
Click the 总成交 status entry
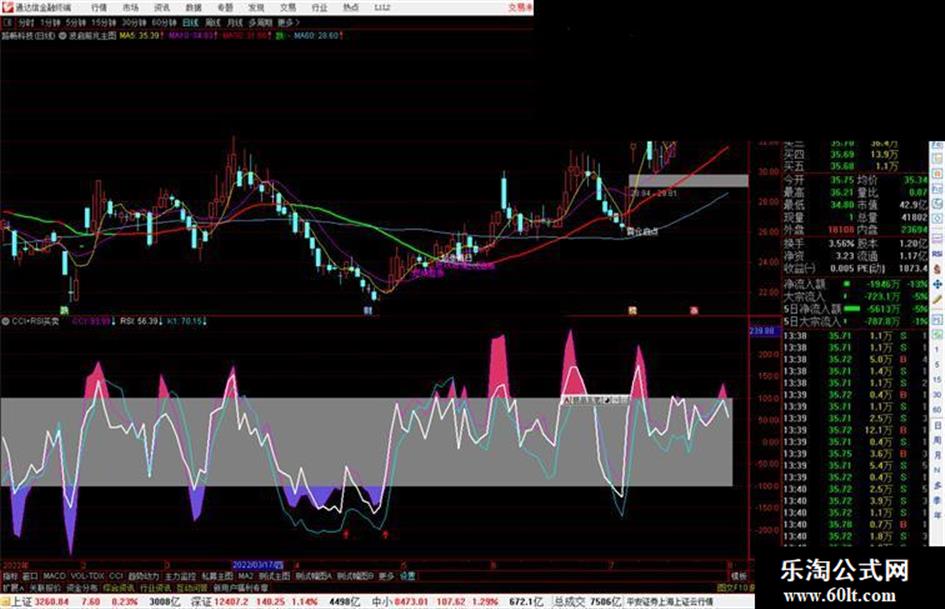click(x=588, y=602)
